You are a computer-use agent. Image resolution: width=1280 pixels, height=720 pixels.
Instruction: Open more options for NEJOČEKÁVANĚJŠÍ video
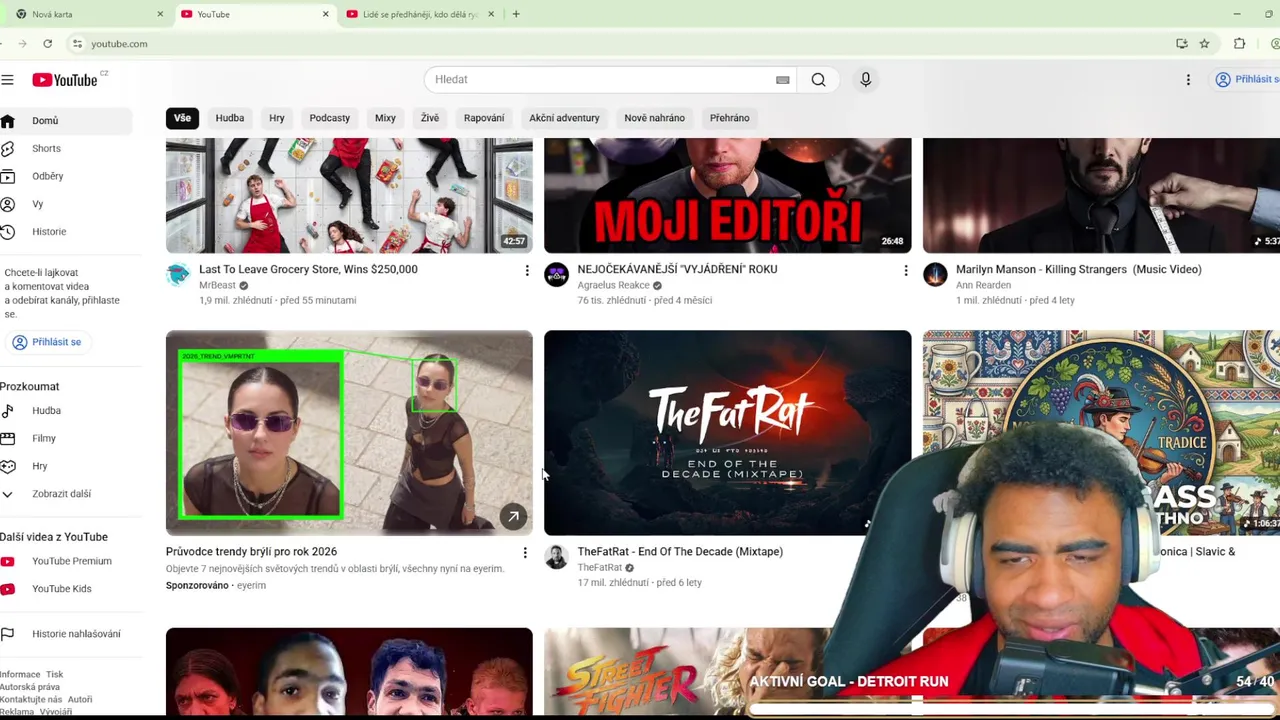click(906, 271)
